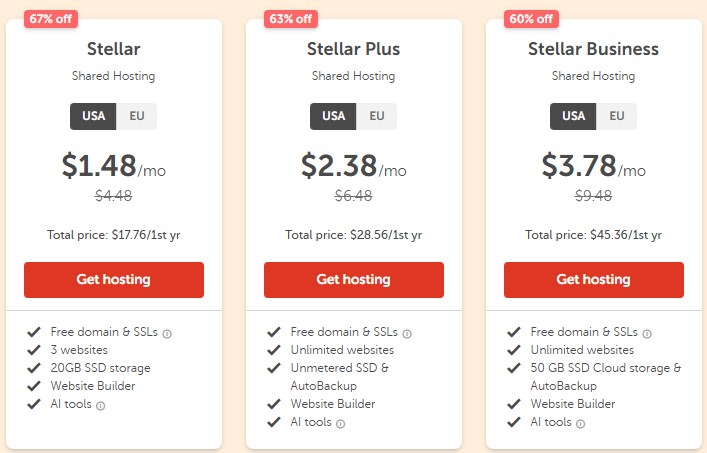This screenshot has height=453, width=707.
Task: Click info icon next to Stellar Business AI tools
Action: tap(581, 423)
